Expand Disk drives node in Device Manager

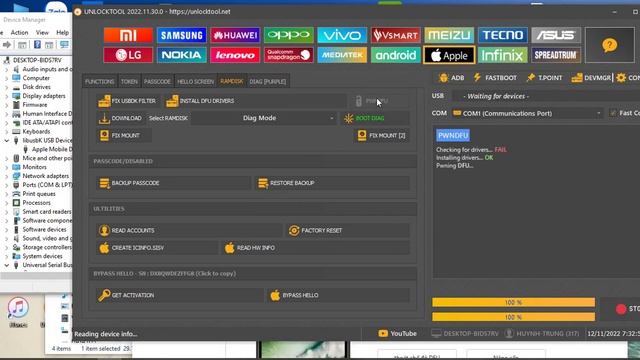coord(7,87)
